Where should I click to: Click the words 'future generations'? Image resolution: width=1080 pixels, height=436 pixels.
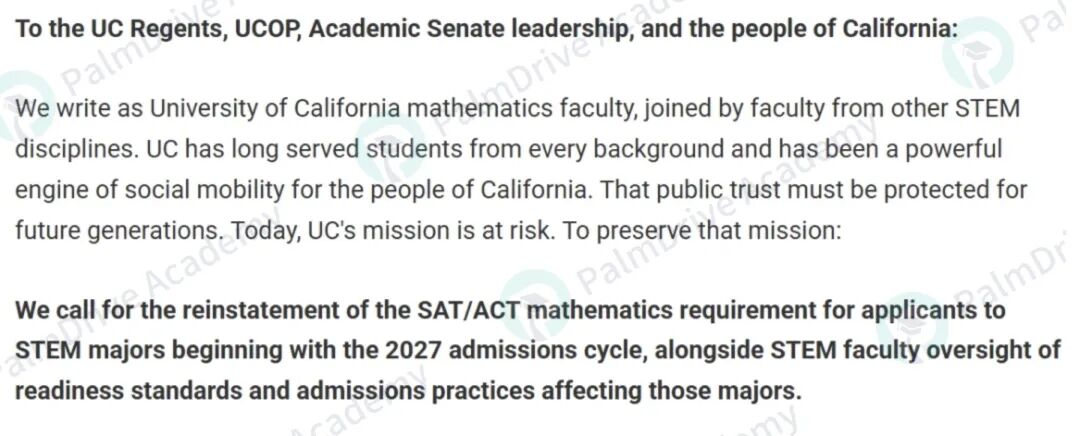coord(117,229)
